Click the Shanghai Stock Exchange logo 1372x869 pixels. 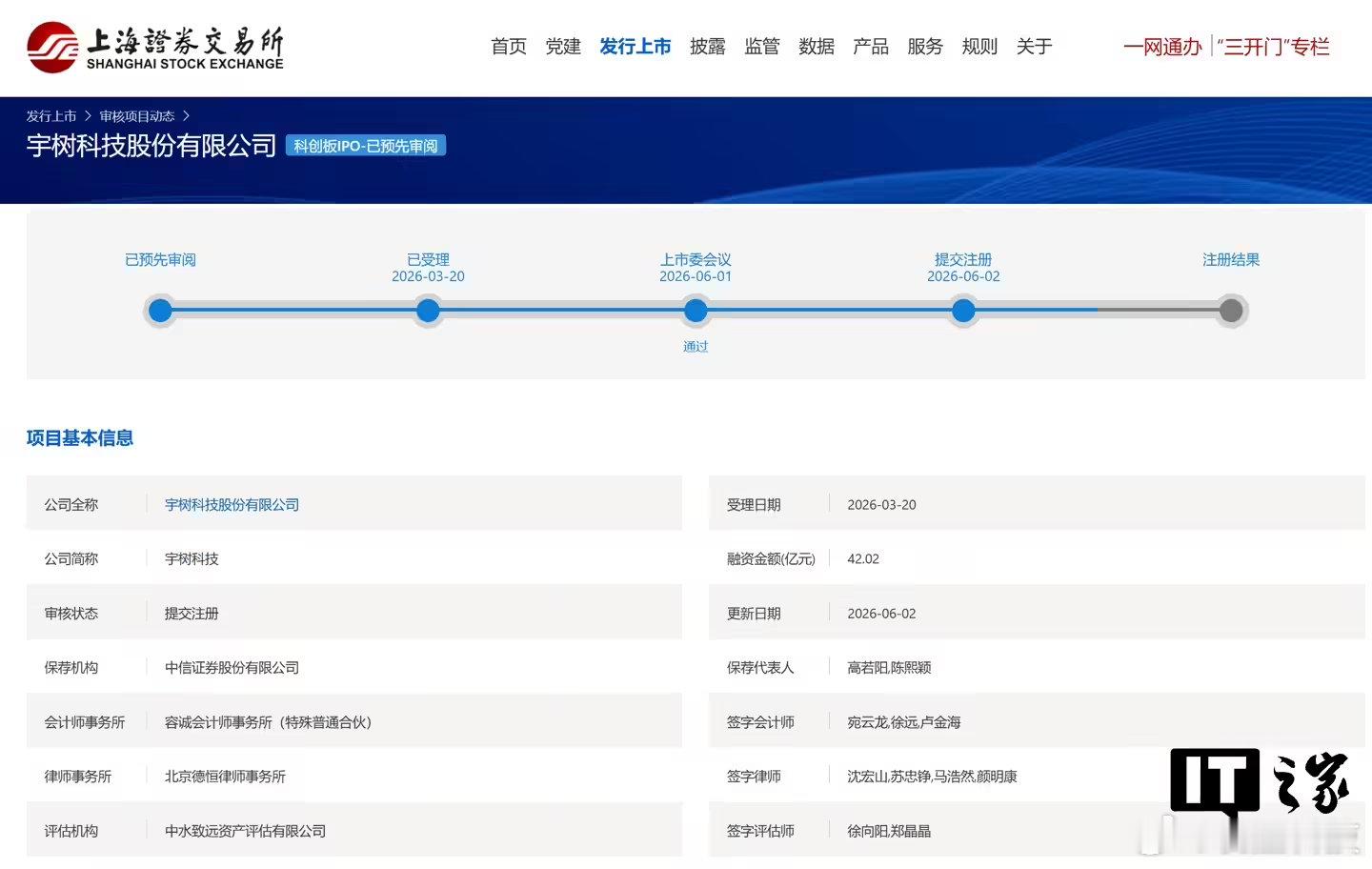pyautogui.click(x=155, y=48)
